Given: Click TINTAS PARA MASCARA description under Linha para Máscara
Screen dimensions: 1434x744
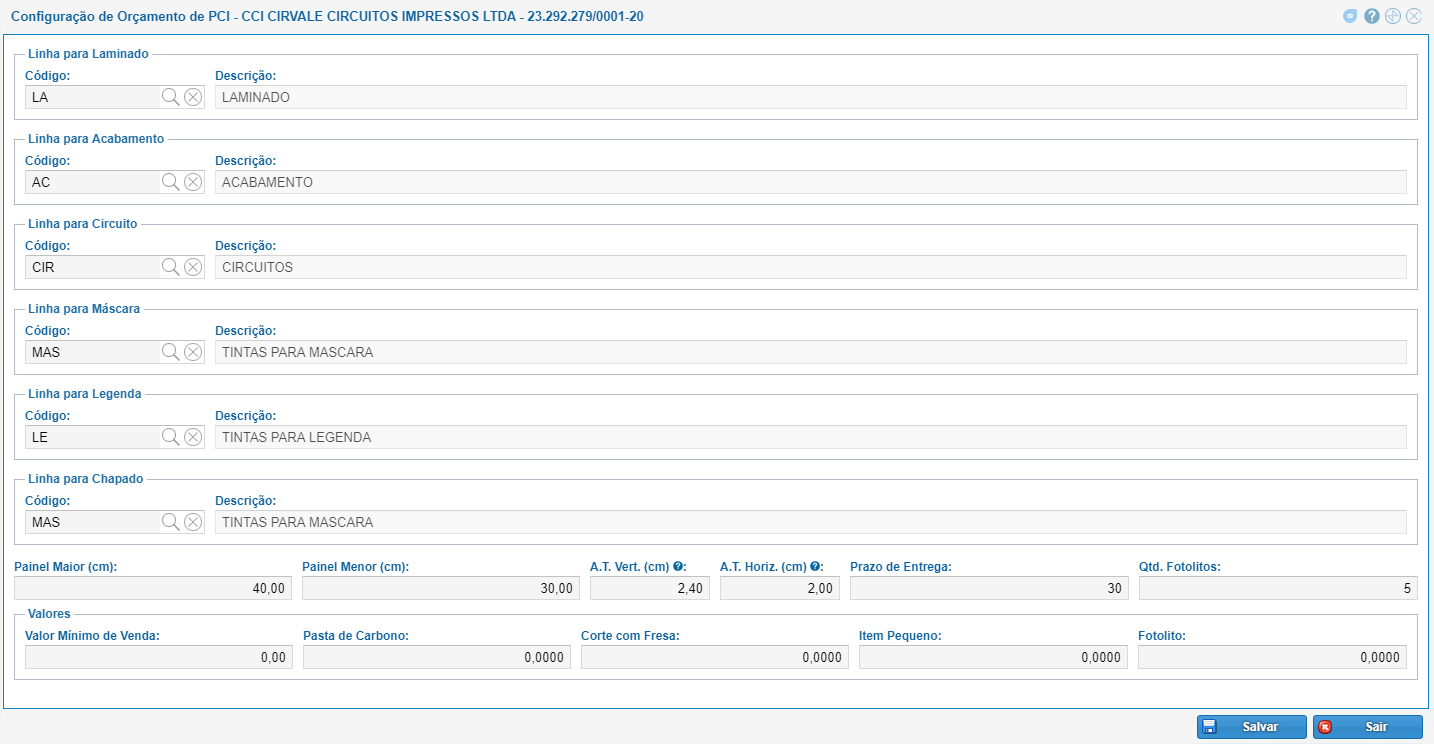Looking at the screenshot, I should tap(811, 352).
